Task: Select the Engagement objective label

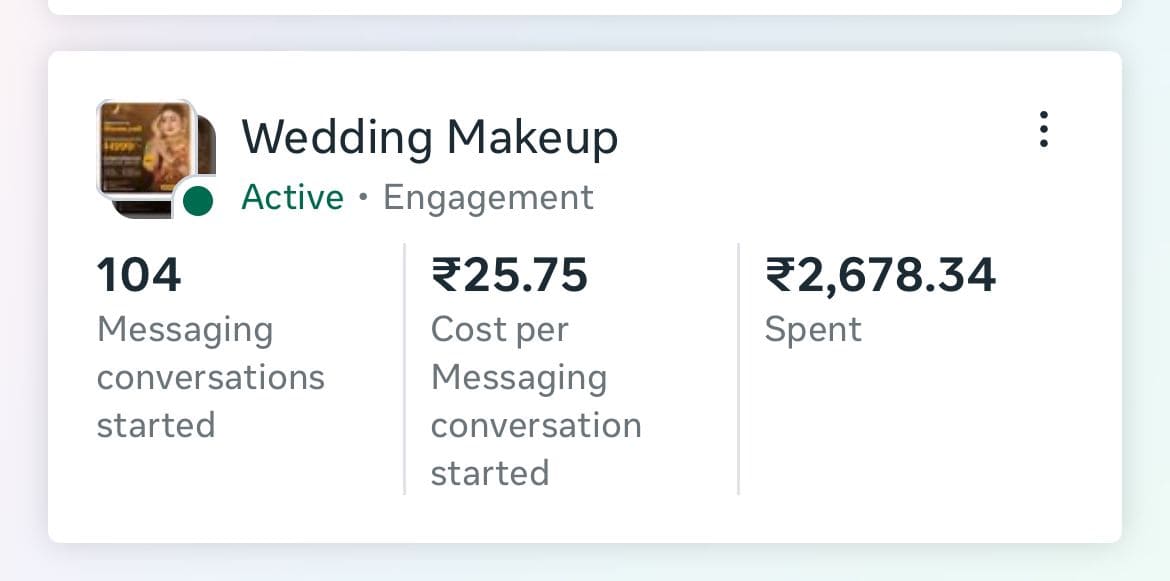Action: [488, 198]
